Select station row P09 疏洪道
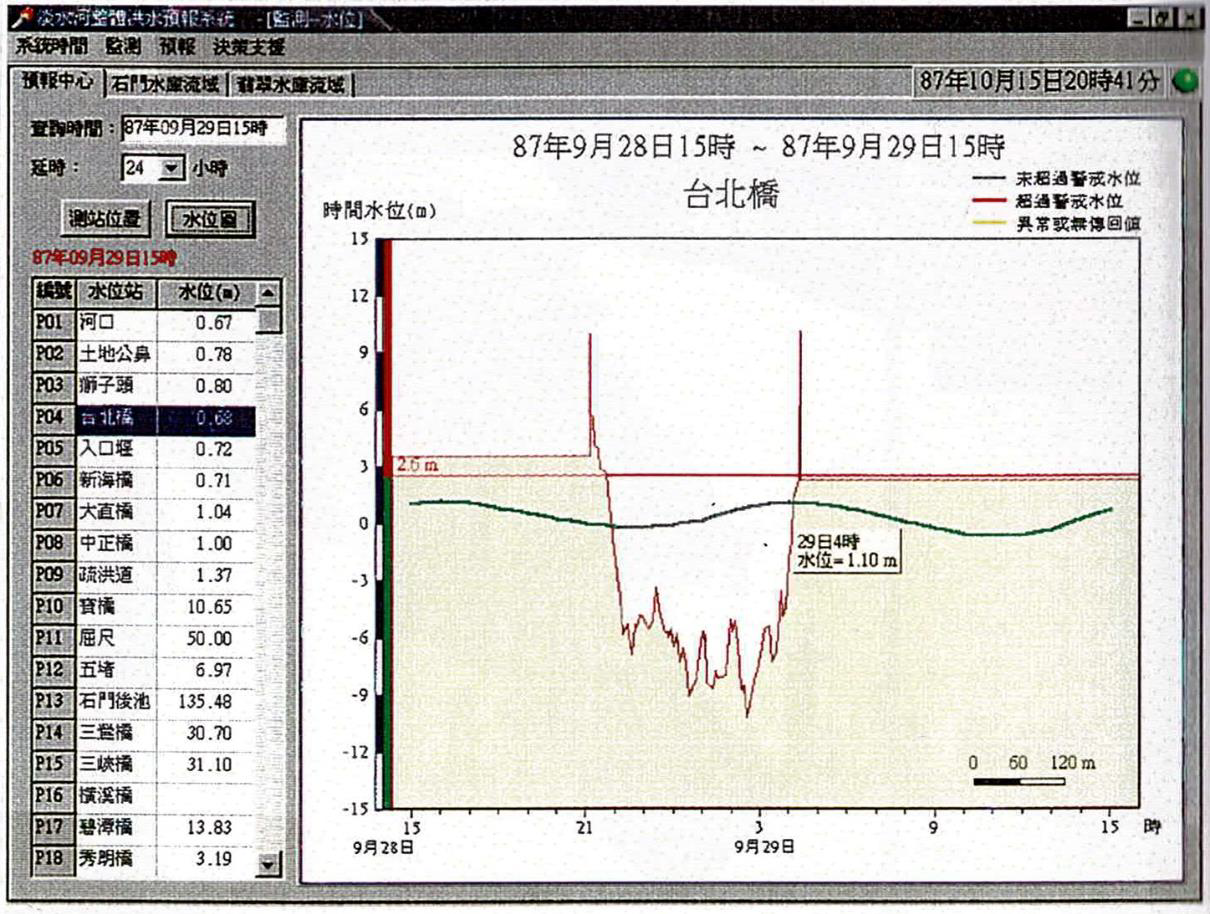 [143, 576]
